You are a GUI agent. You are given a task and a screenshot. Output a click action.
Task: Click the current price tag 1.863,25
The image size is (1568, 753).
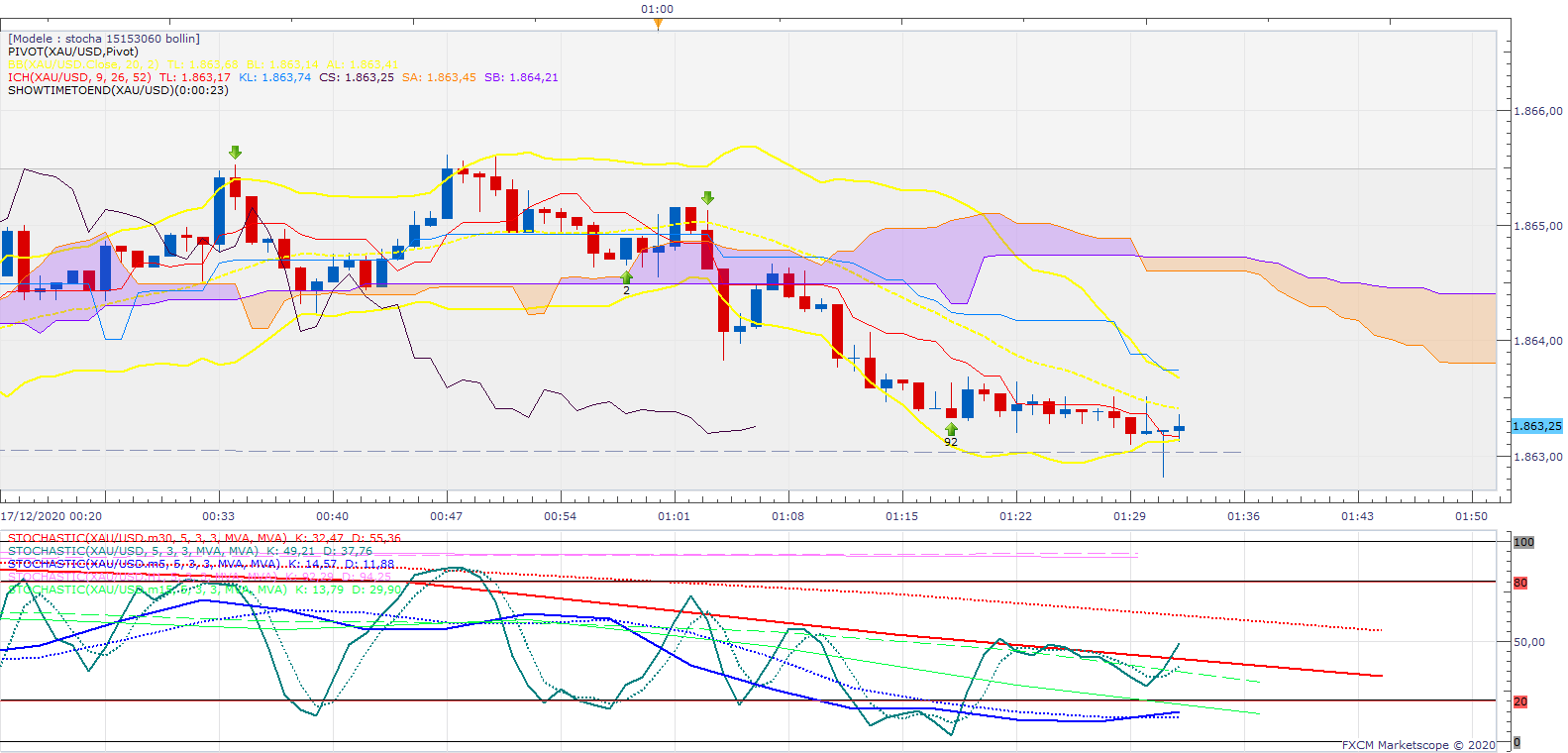point(1536,426)
